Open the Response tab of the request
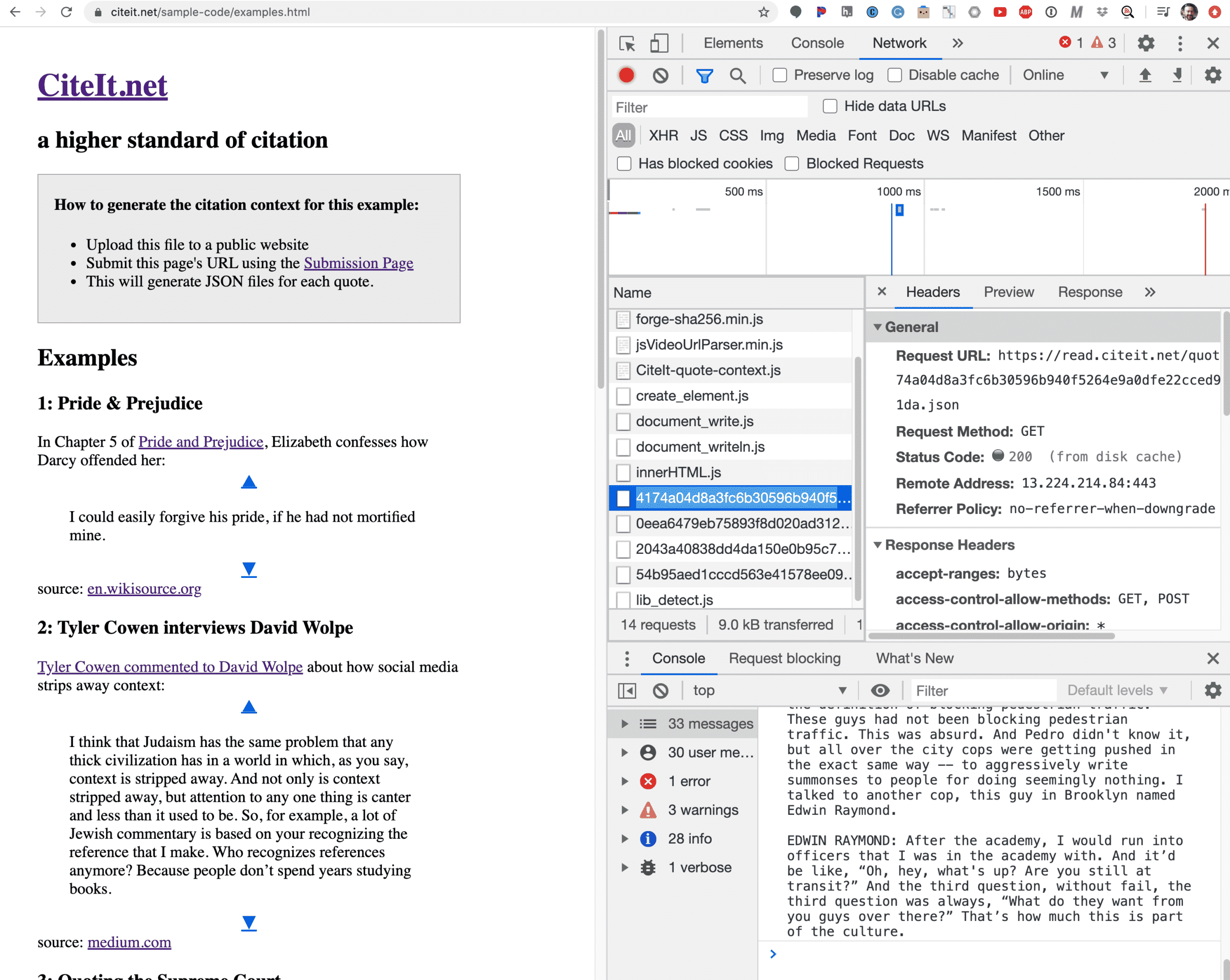Image resolution: width=1230 pixels, height=980 pixels. (1090, 292)
